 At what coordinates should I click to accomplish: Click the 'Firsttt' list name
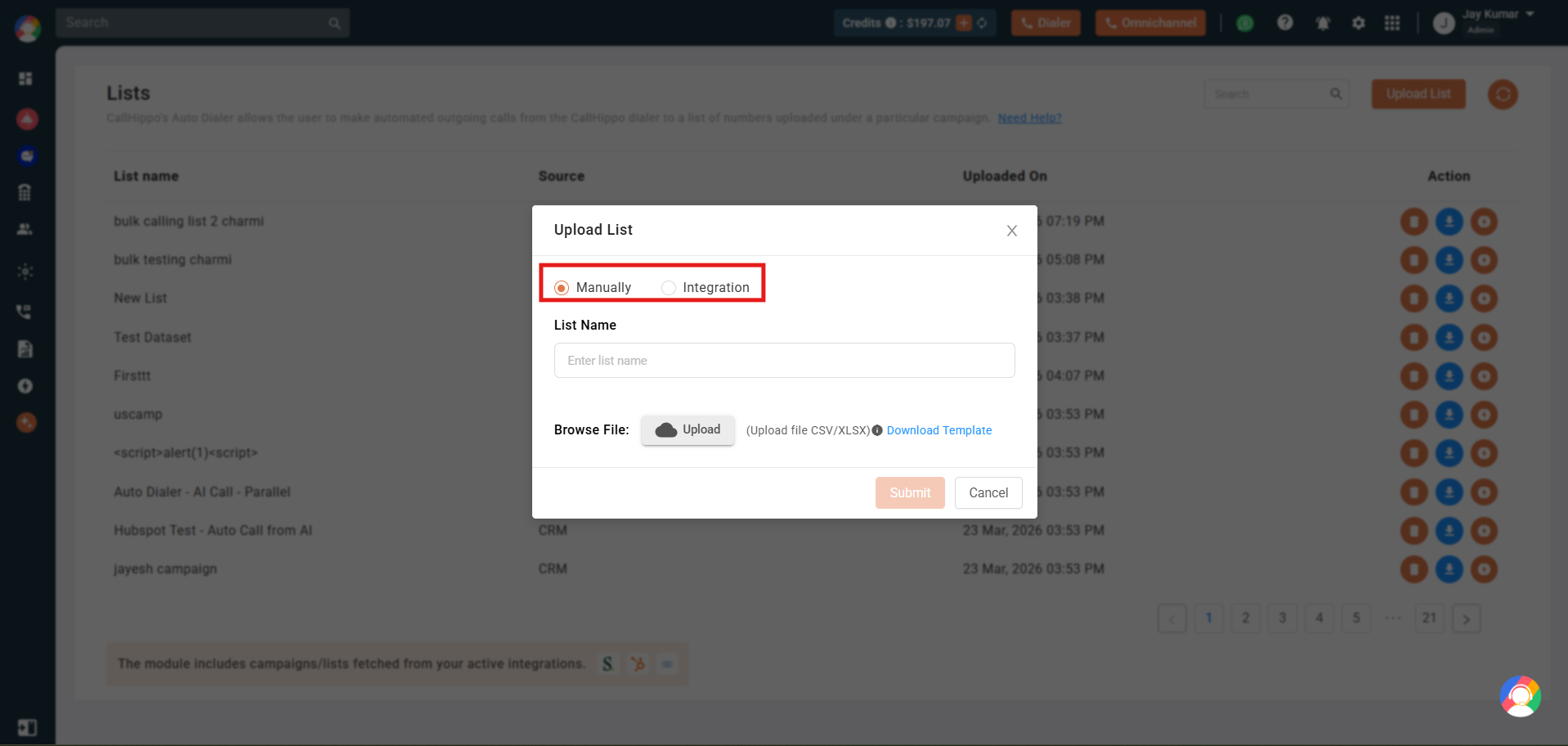click(132, 375)
